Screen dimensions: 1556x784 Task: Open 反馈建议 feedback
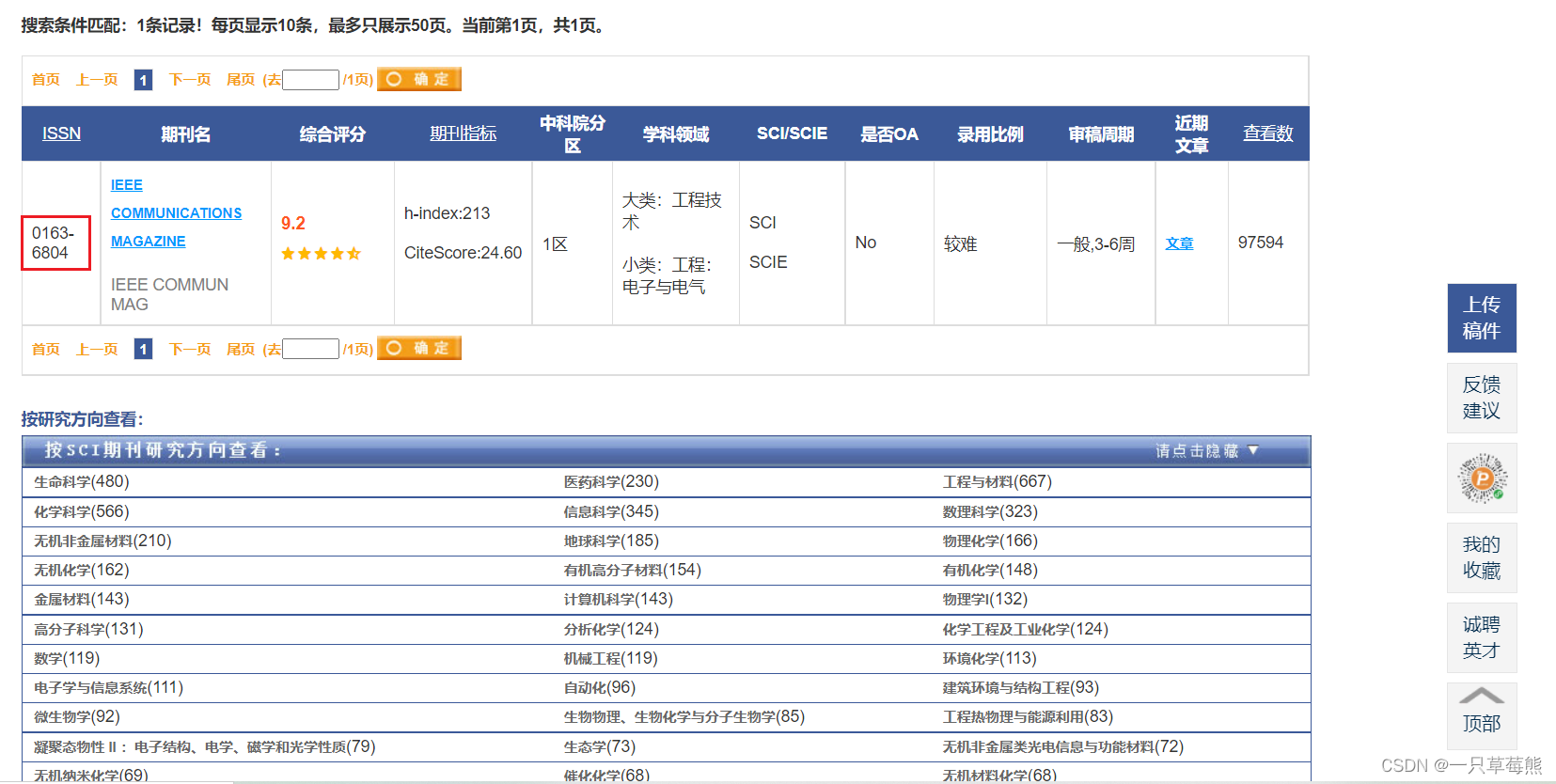[x=1482, y=398]
